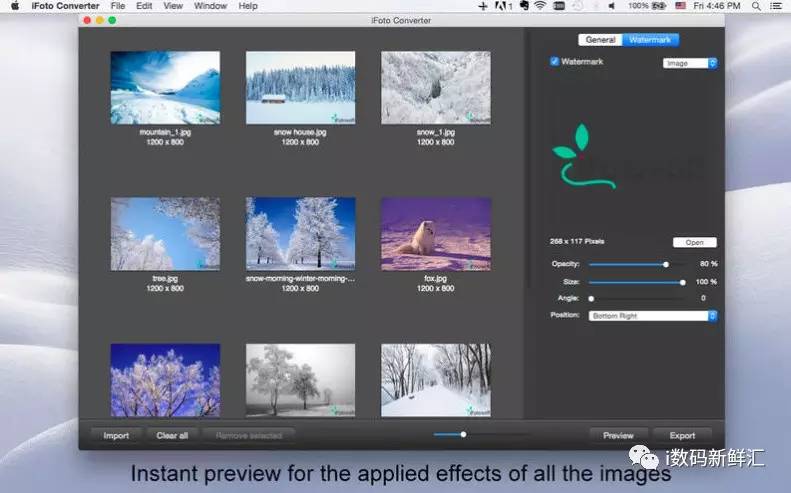Click the Opacity slider handle

[666, 264]
